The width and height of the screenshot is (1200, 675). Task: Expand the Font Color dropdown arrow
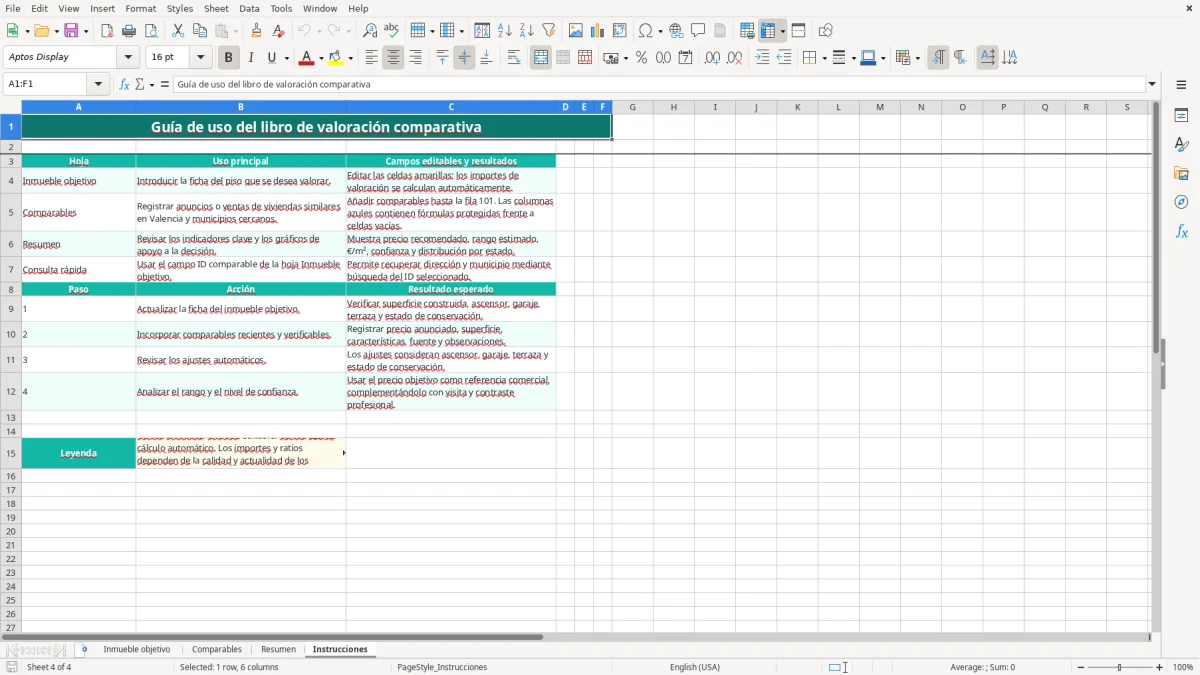(321, 58)
